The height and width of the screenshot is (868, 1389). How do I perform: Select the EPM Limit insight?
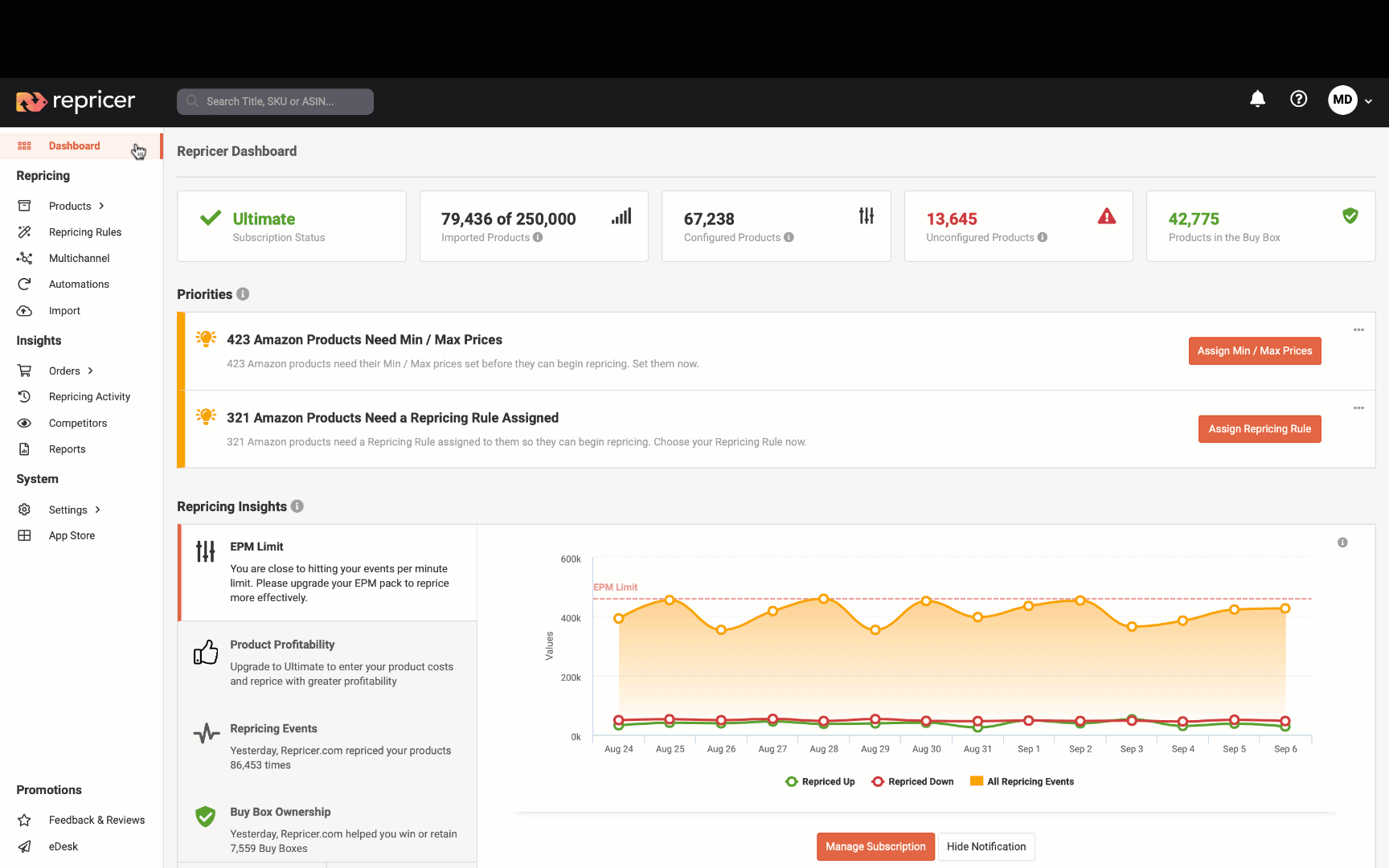(328, 572)
